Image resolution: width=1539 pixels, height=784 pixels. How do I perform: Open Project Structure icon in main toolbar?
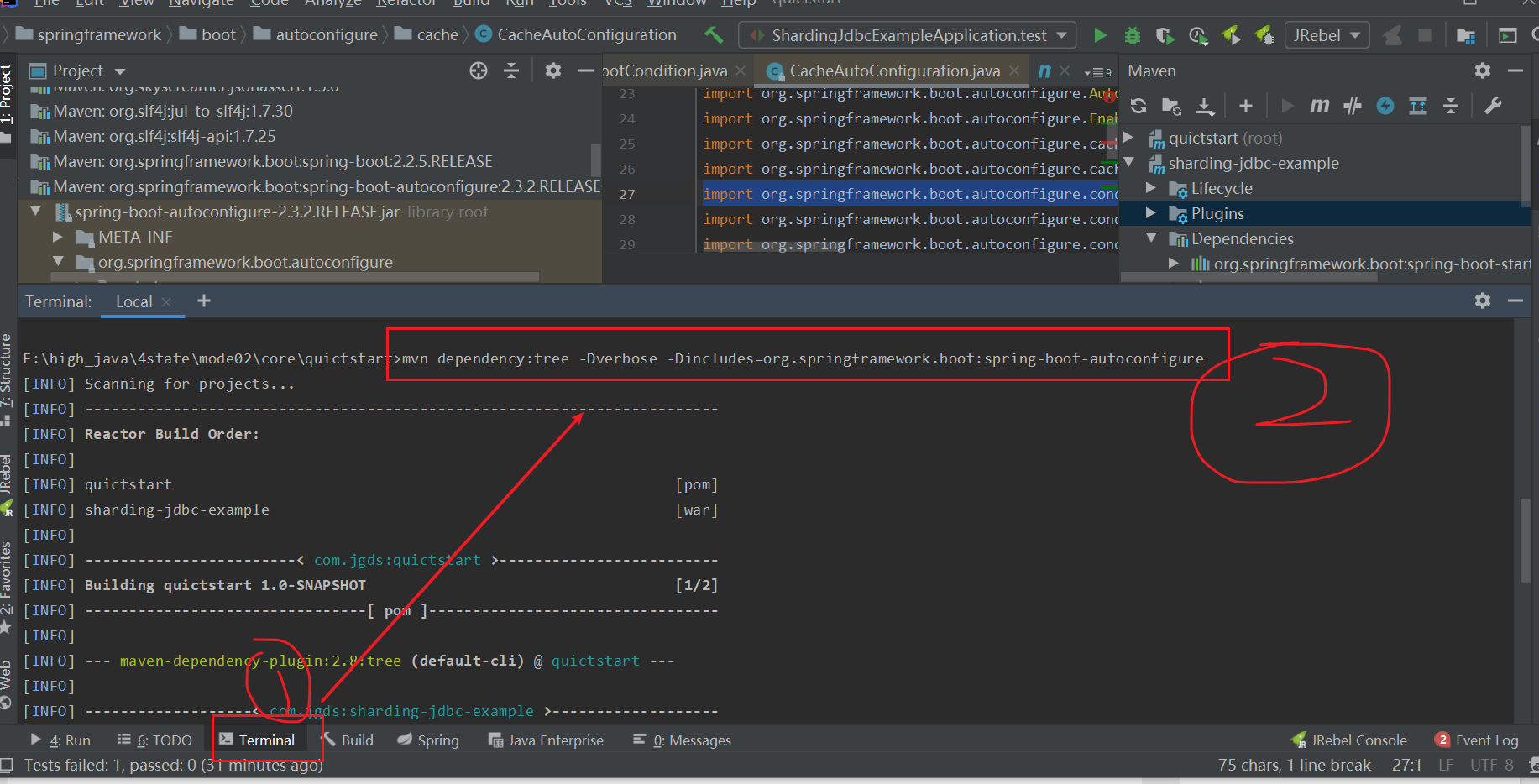click(x=1466, y=35)
